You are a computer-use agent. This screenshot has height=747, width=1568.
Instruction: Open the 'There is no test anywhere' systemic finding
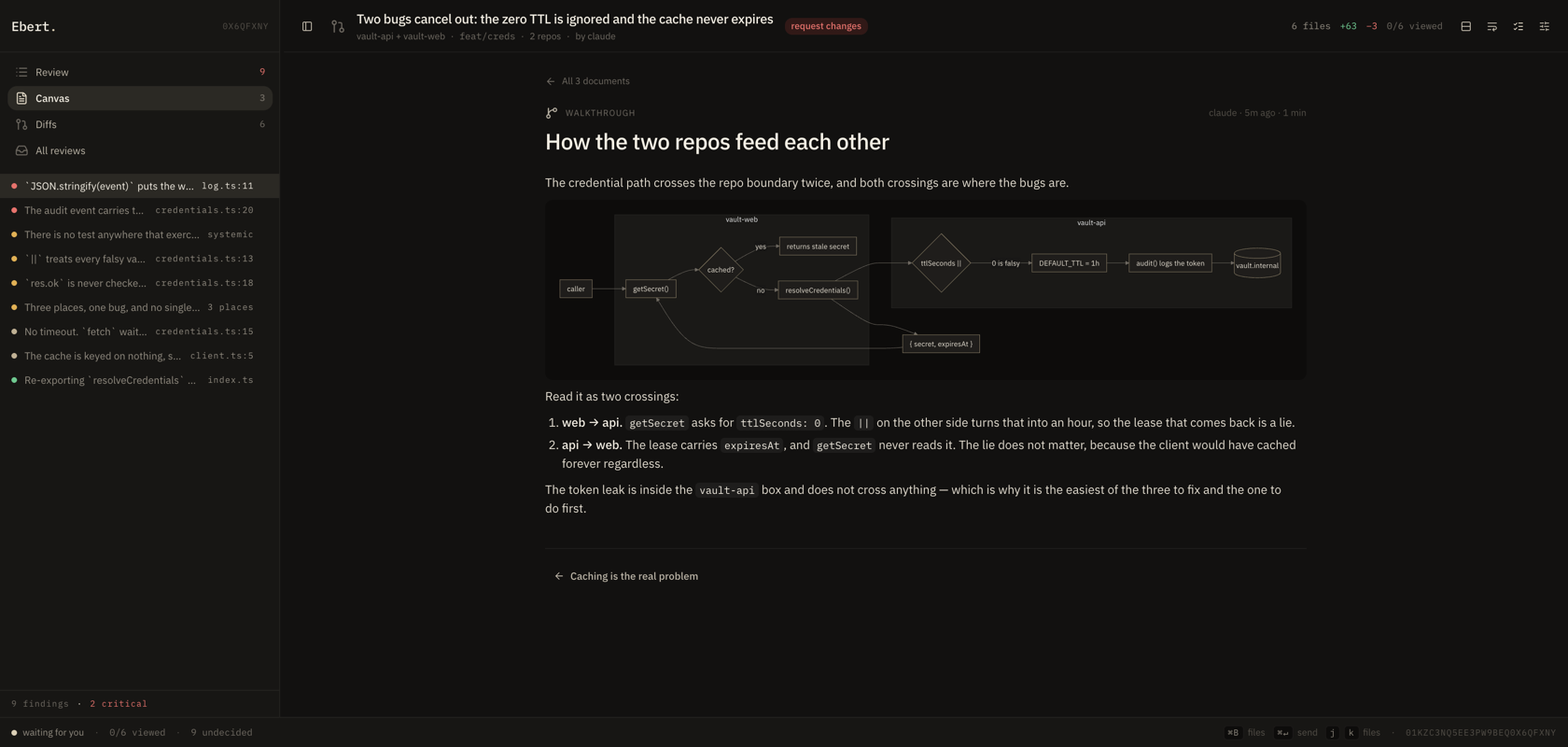coord(140,234)
